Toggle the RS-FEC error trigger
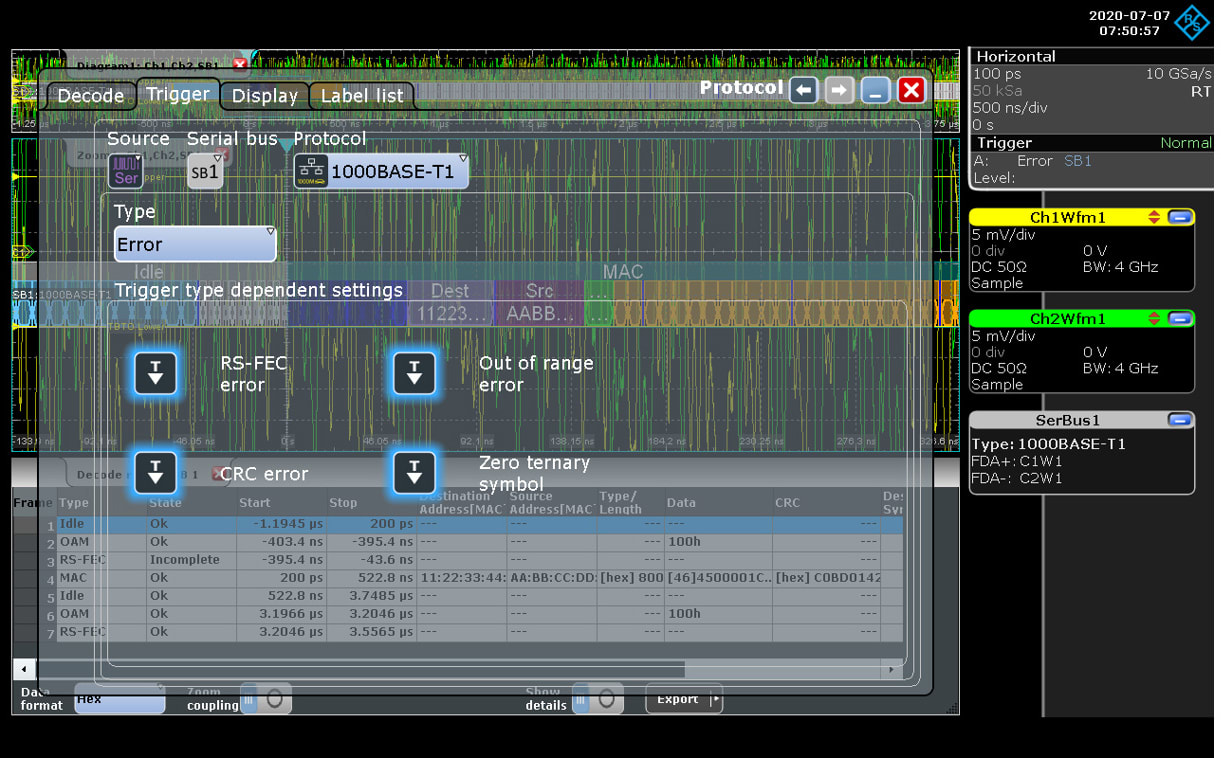This screenshot has width=1221, height=758. pyautogui.click(x=155, y=373)
